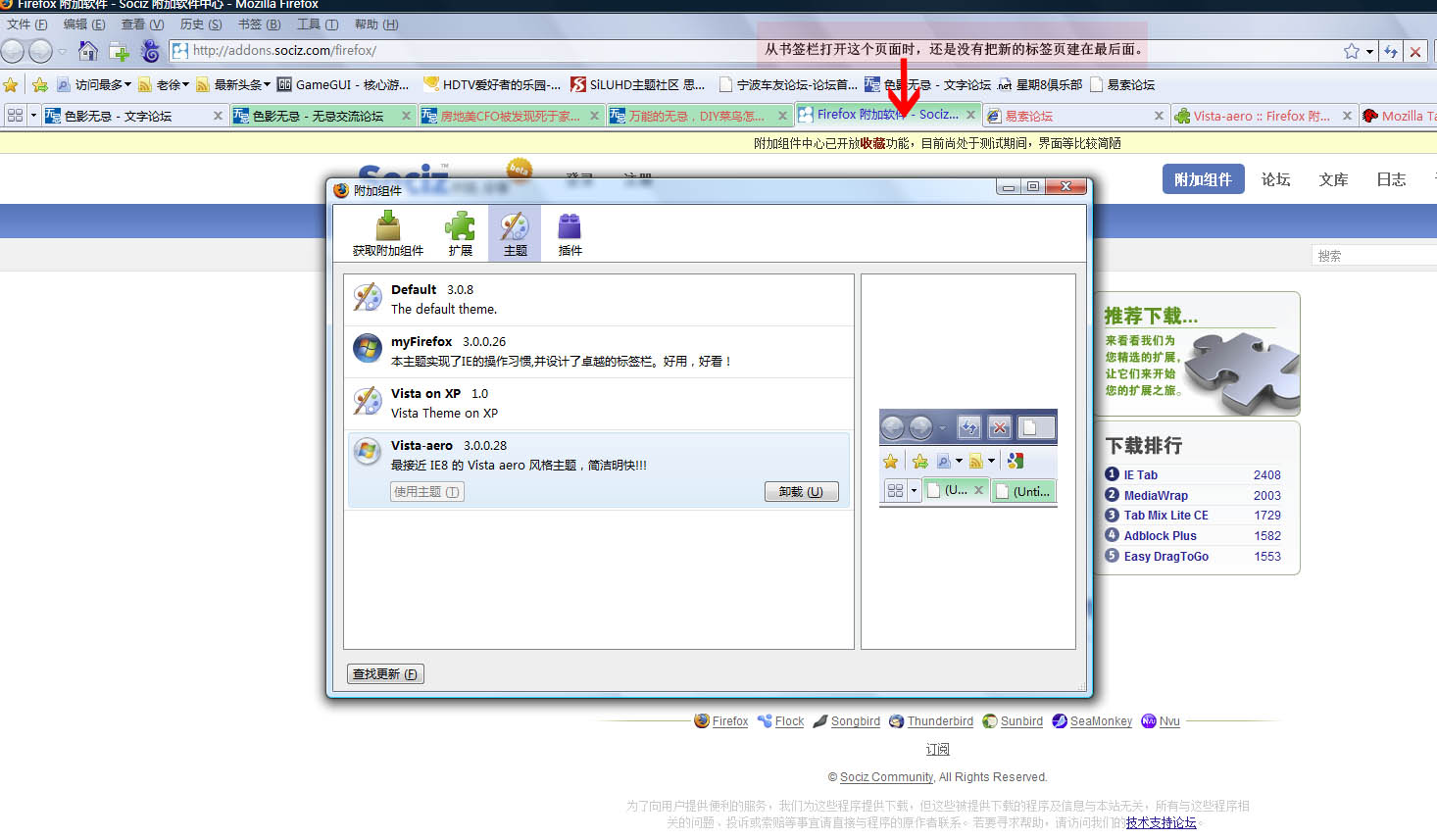
Task: Select the myFirefox 3.0.0.26 theme row
Action: [x=599, y=352]
